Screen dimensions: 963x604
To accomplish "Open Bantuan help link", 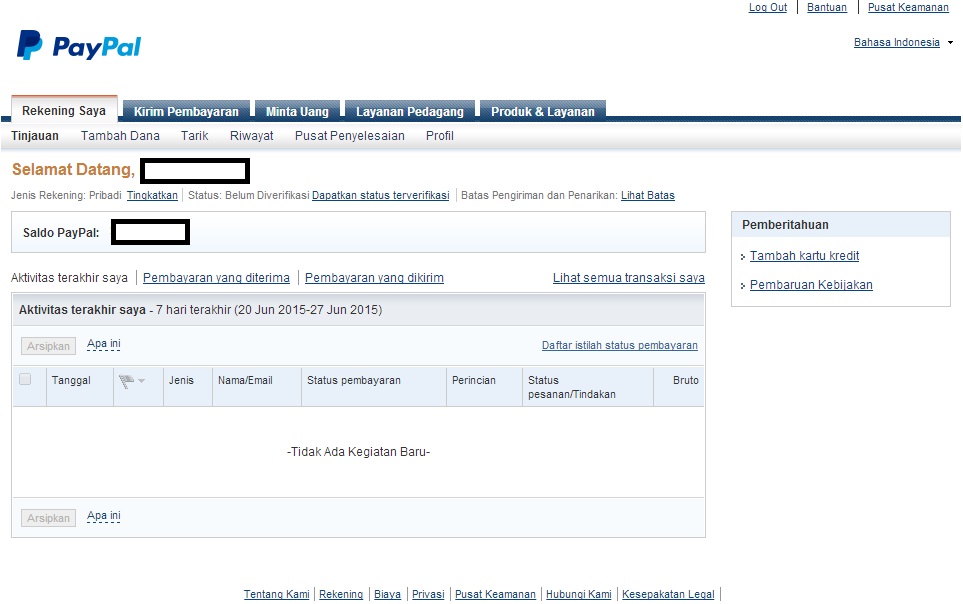I will pyautogui.click(x=827, y=7).
